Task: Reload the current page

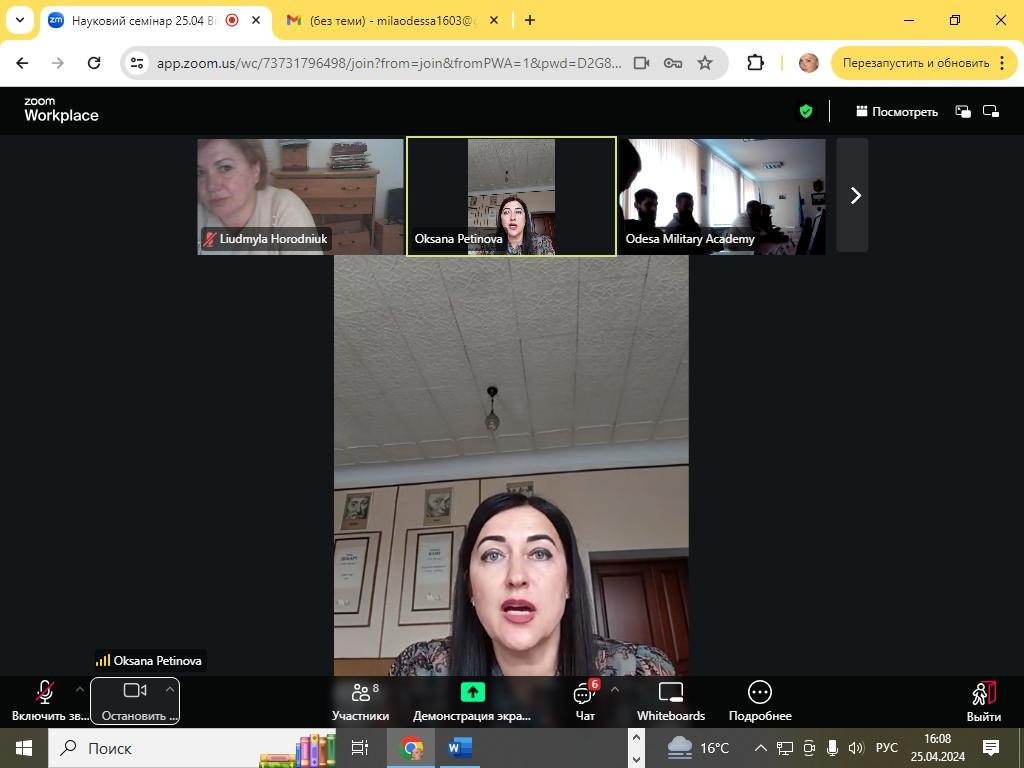Action: pyautogui.click(x=94, y=63)
